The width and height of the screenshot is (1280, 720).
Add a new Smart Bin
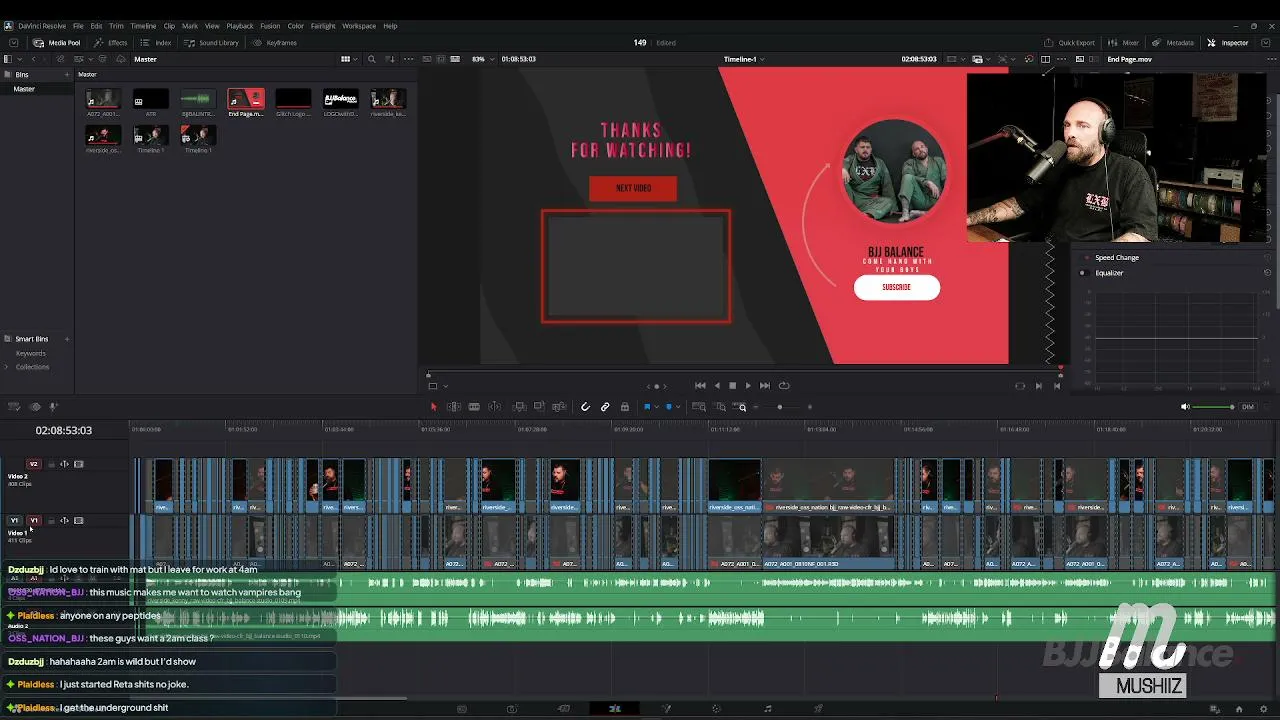coord(67,339)
